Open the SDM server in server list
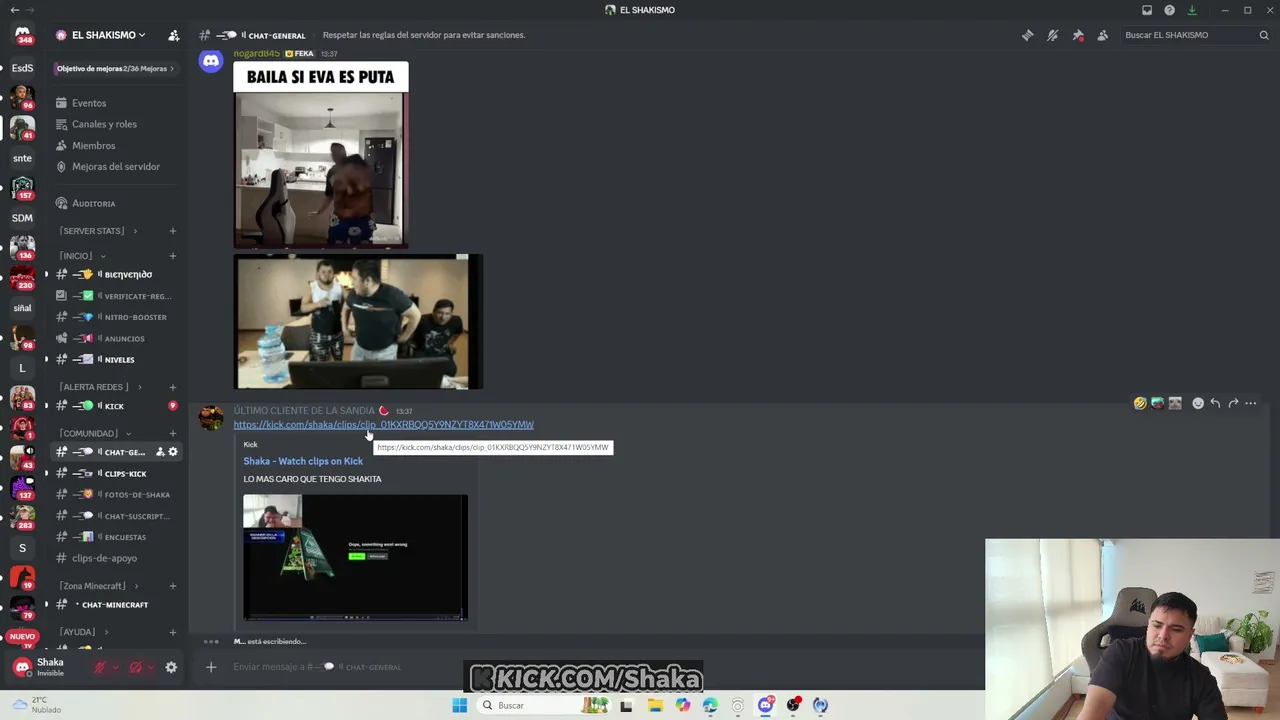The image size is (1280, 720). click(22, 218)
